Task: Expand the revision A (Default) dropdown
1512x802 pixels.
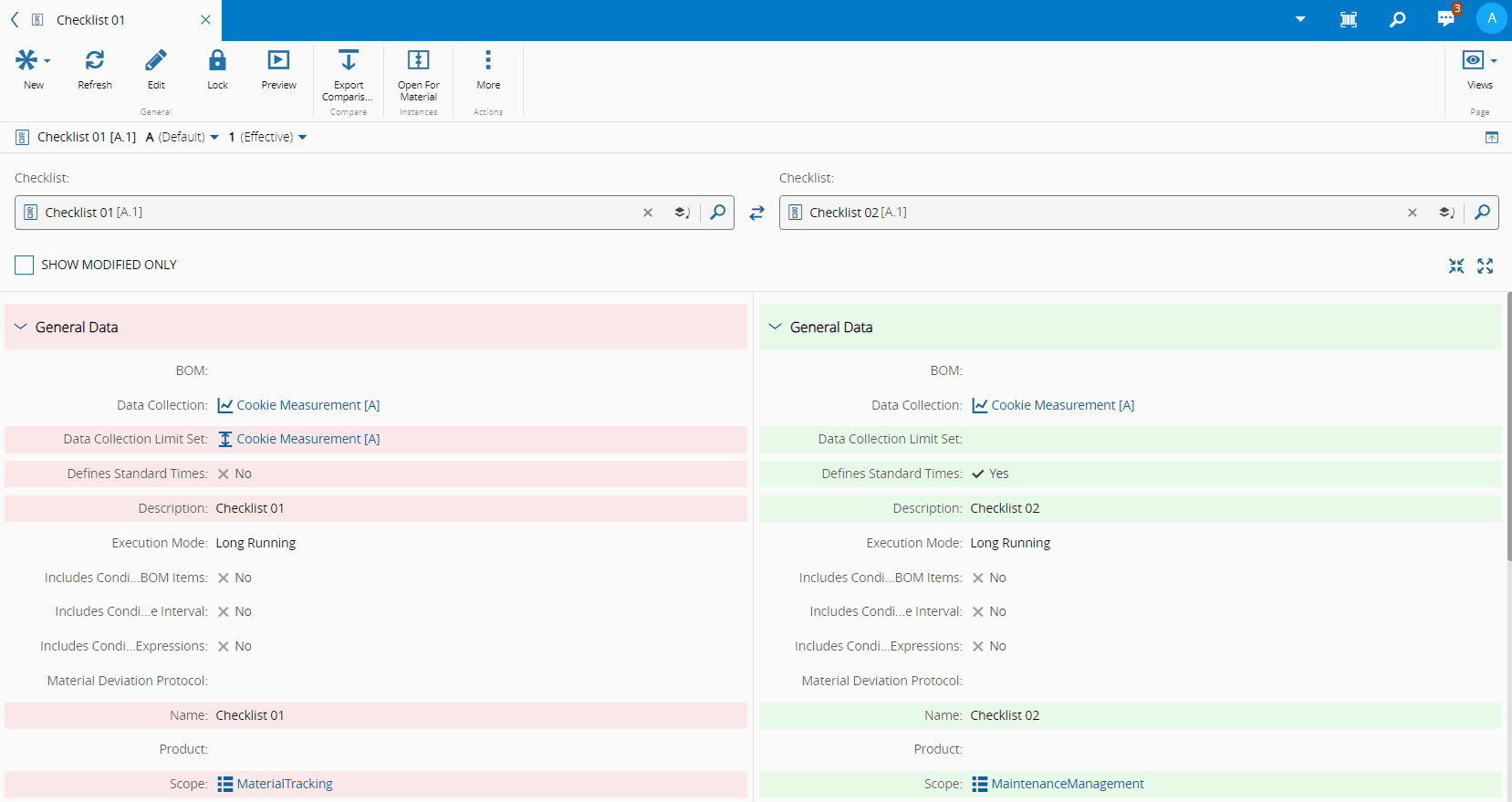Action: click(x=214, y=138)
